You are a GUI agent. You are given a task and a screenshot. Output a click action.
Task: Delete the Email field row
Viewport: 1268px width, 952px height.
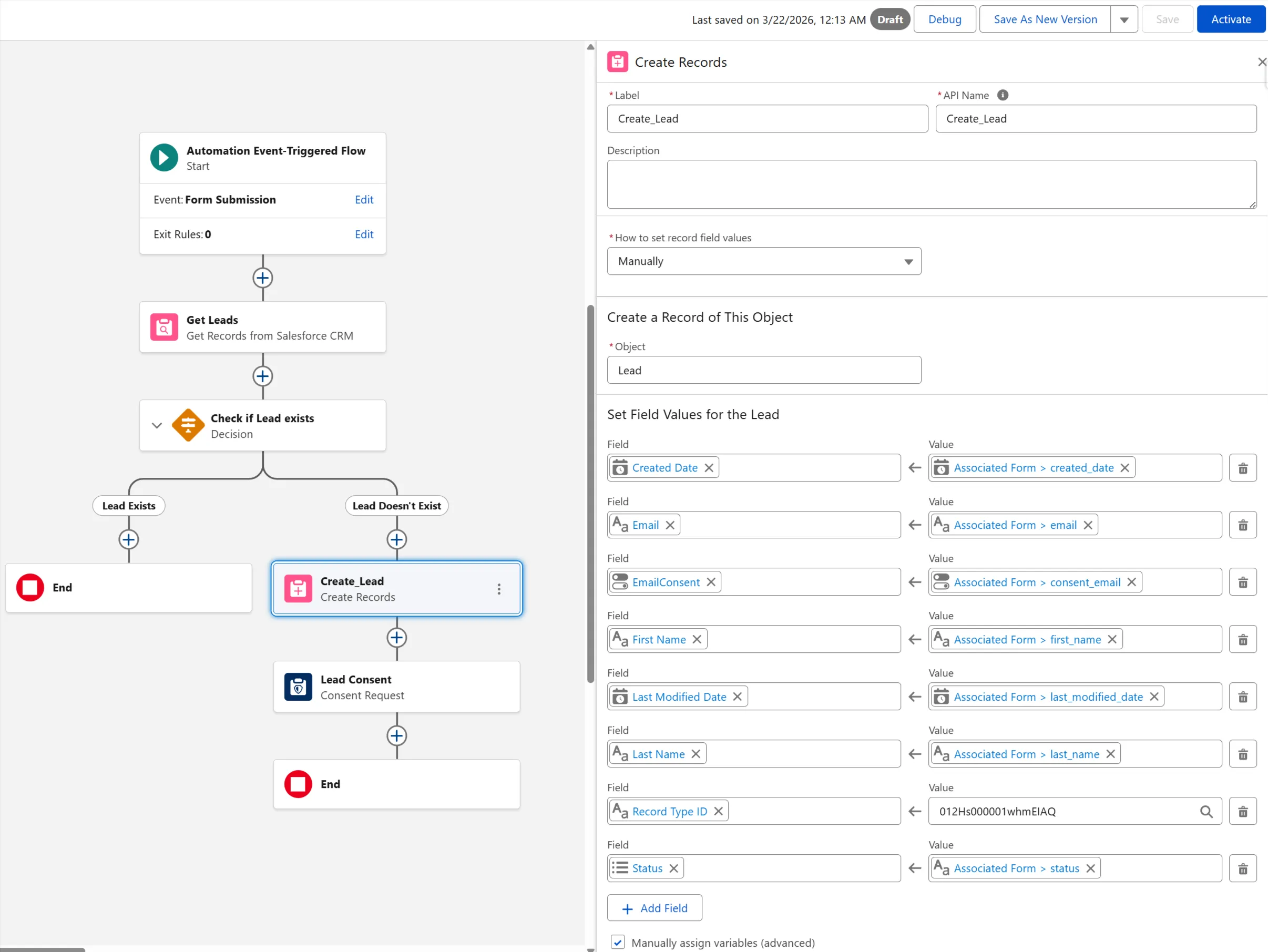point(1243,526)
